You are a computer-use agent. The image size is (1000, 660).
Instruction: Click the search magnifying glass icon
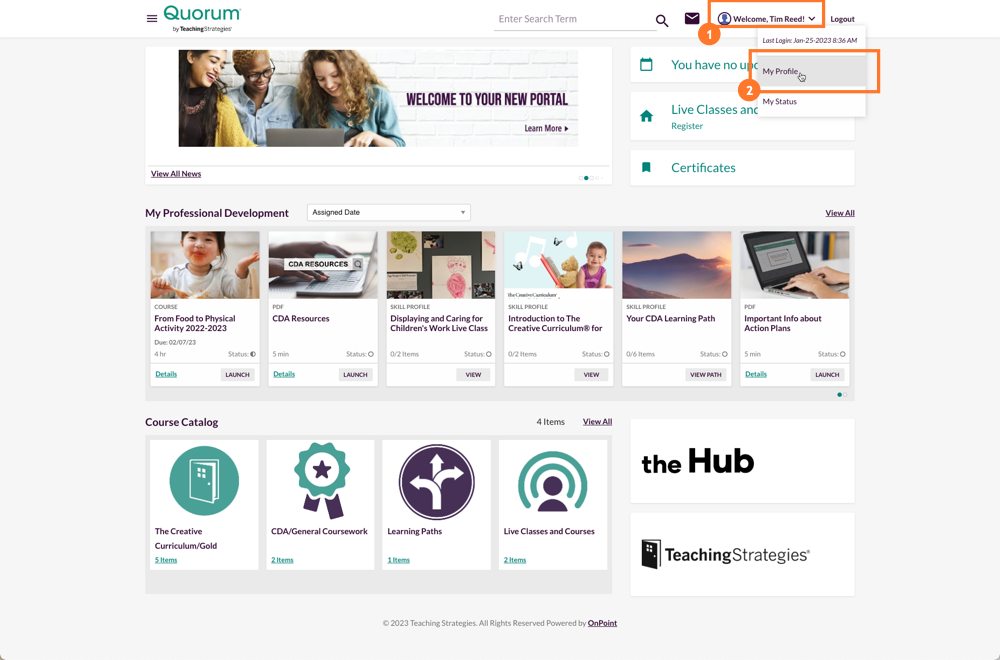click(x=662, y=20)
